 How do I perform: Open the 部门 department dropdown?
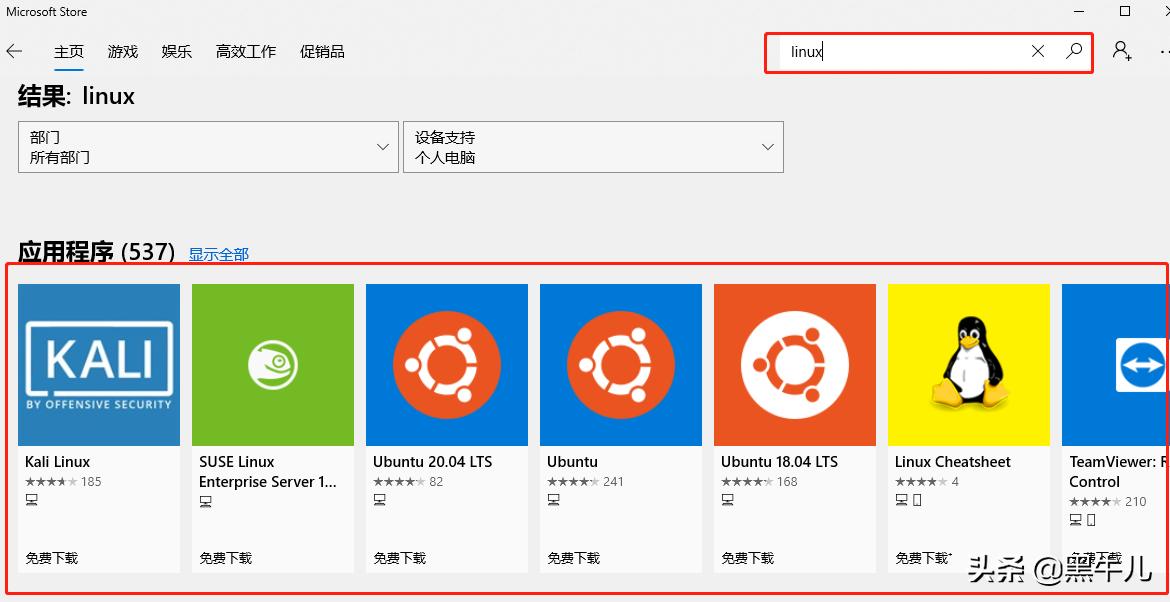click(207, 147)
